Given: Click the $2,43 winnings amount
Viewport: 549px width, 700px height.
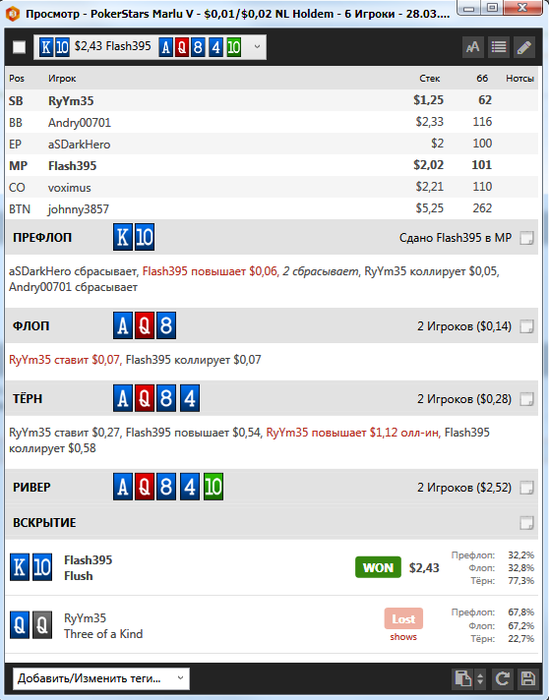Looking at the screenshot, I should pos(424,568).
